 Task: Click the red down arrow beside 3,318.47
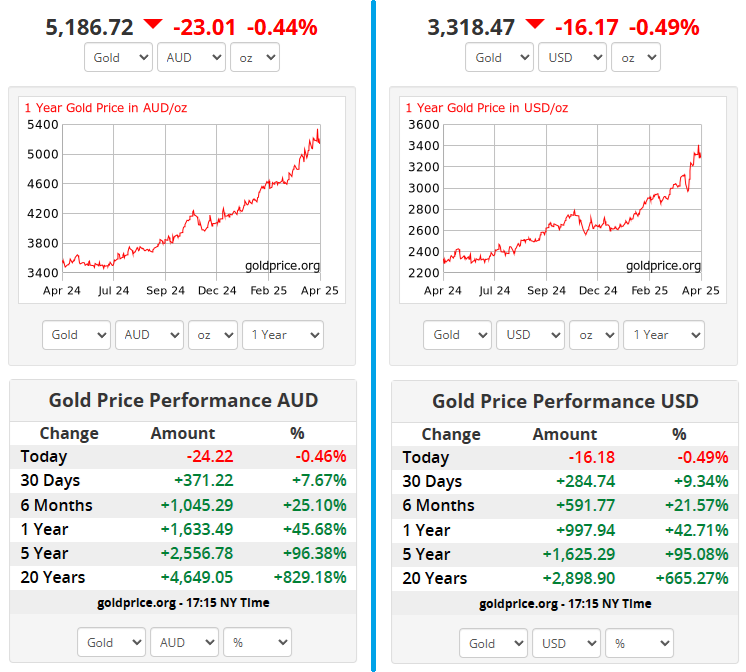(535, 24)
